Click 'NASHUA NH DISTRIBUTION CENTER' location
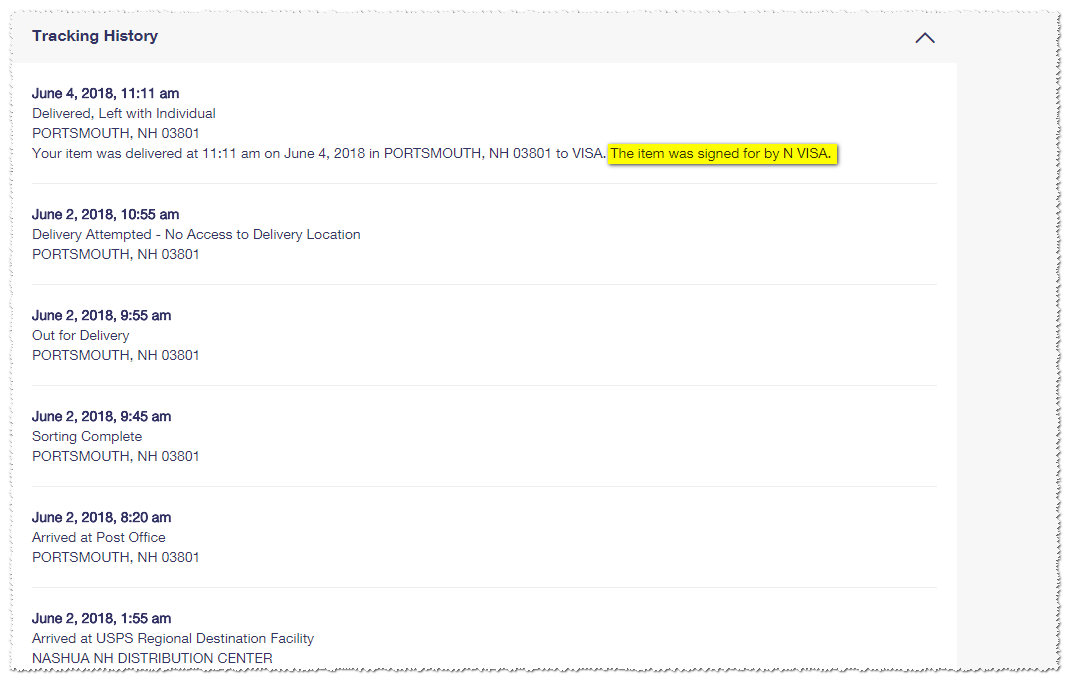 point(152,658)
